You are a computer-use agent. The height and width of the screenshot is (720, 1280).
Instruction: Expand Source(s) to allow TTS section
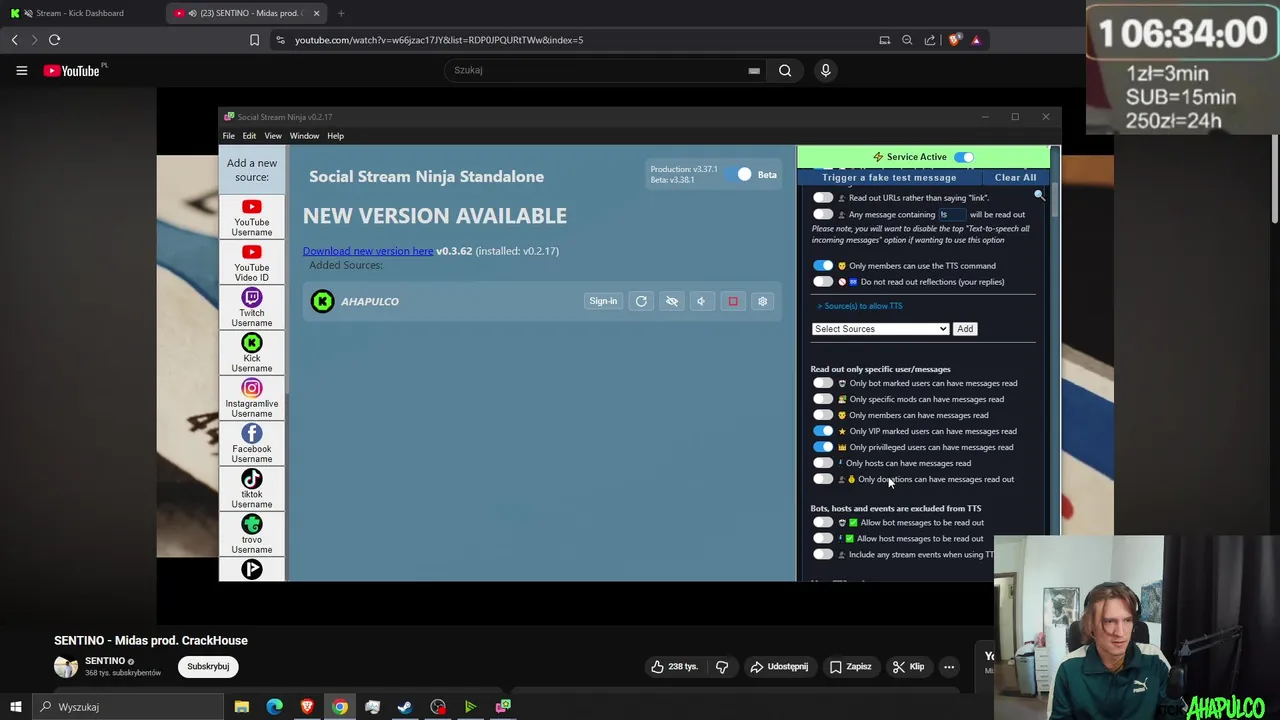860,306
